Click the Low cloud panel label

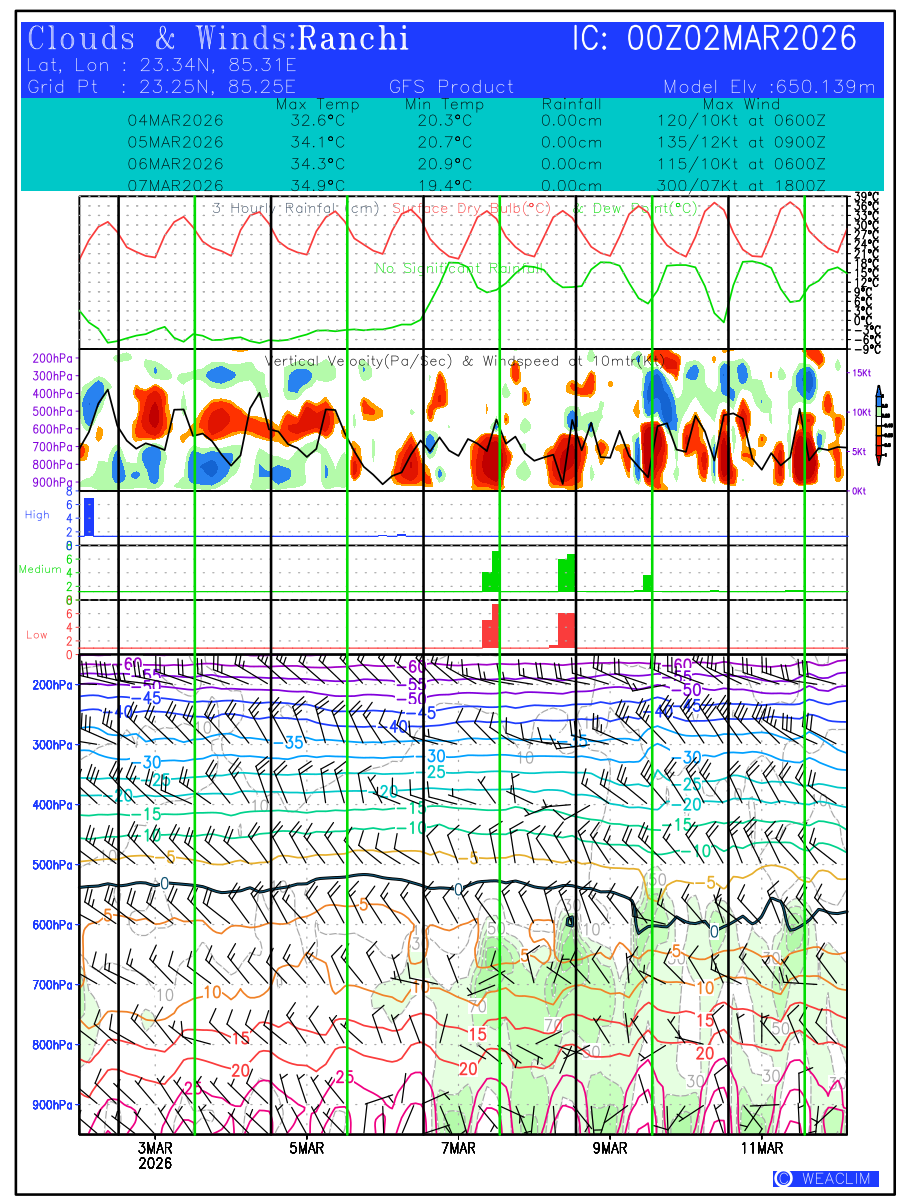click(37, 635)
